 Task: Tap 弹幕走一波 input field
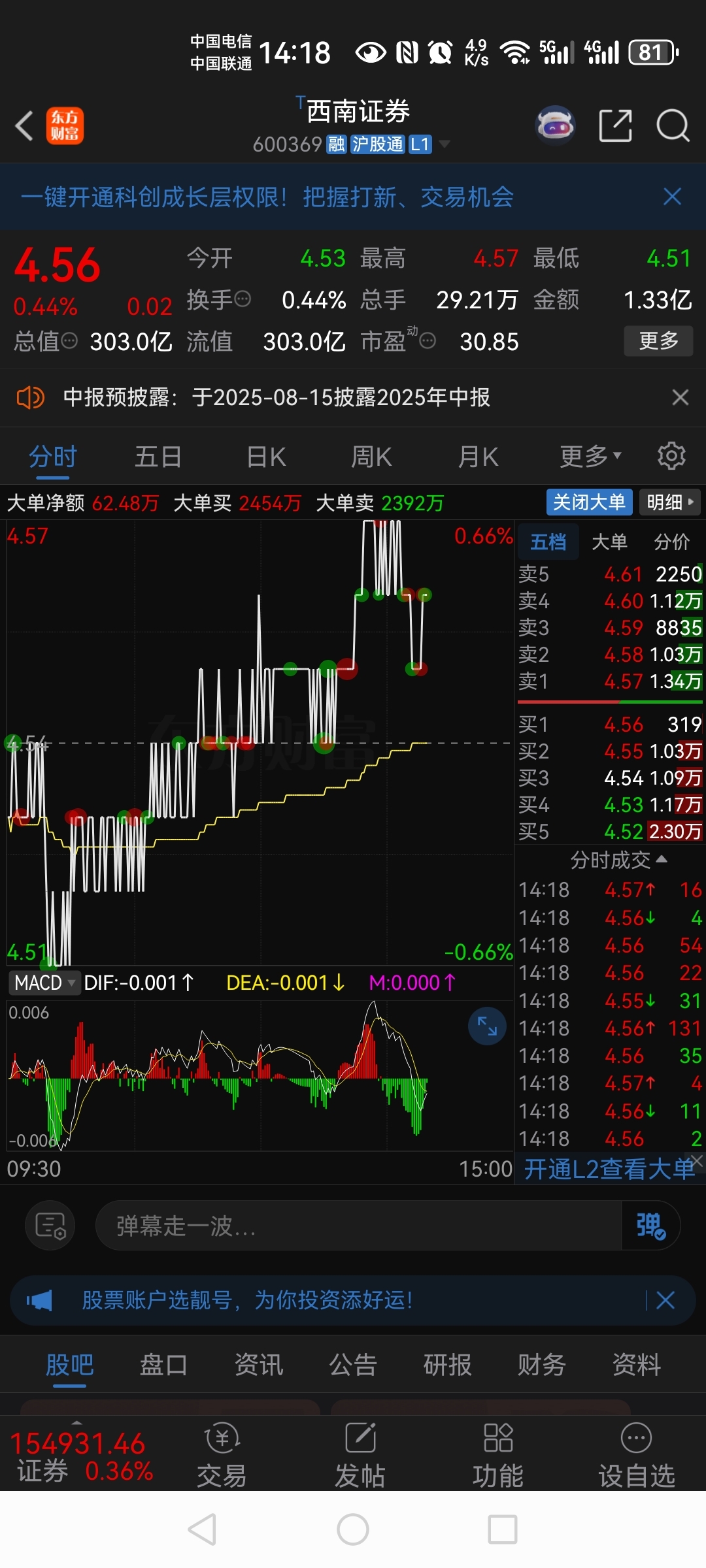pos(358,1226)
